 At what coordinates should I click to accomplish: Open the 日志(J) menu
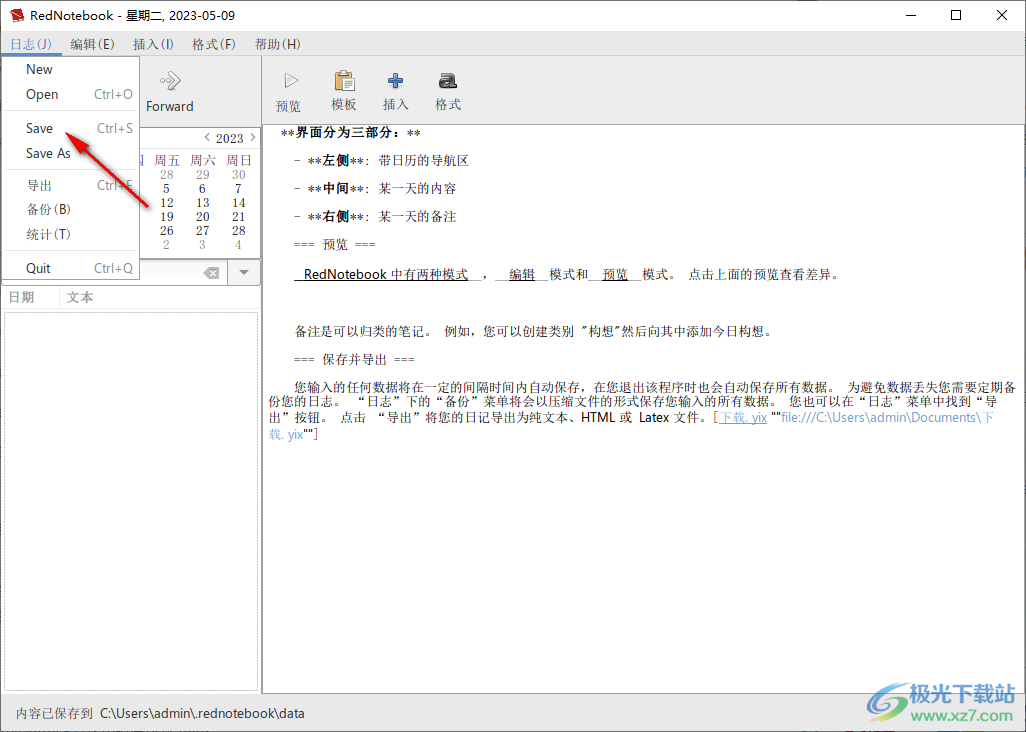click(31, 44)
